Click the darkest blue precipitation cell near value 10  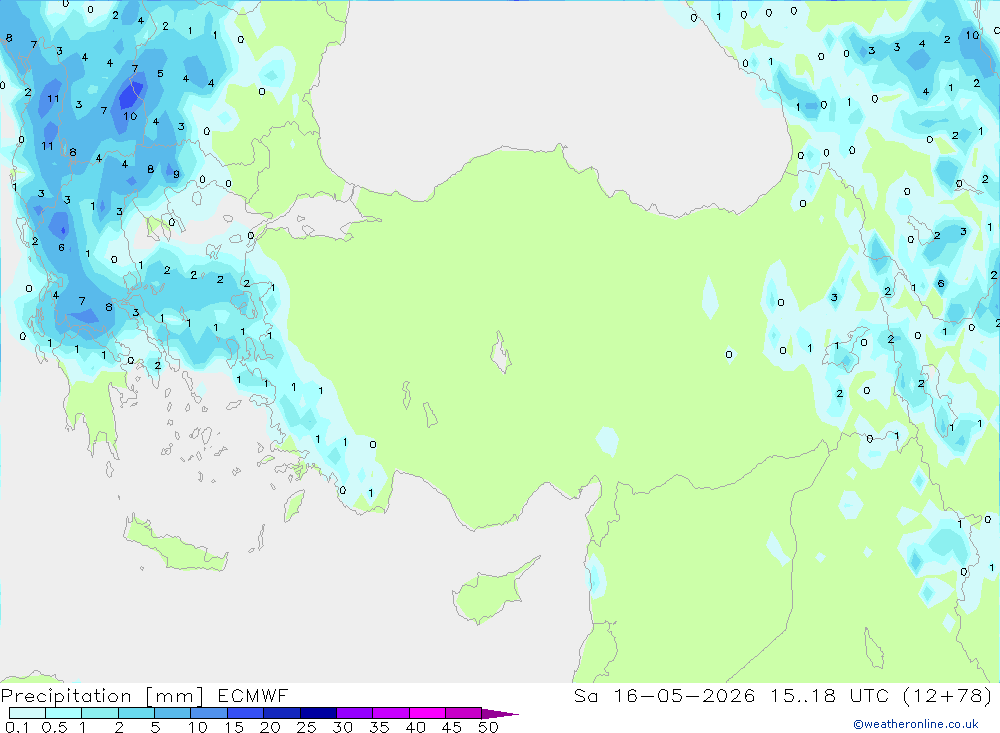tap(130, 96)
